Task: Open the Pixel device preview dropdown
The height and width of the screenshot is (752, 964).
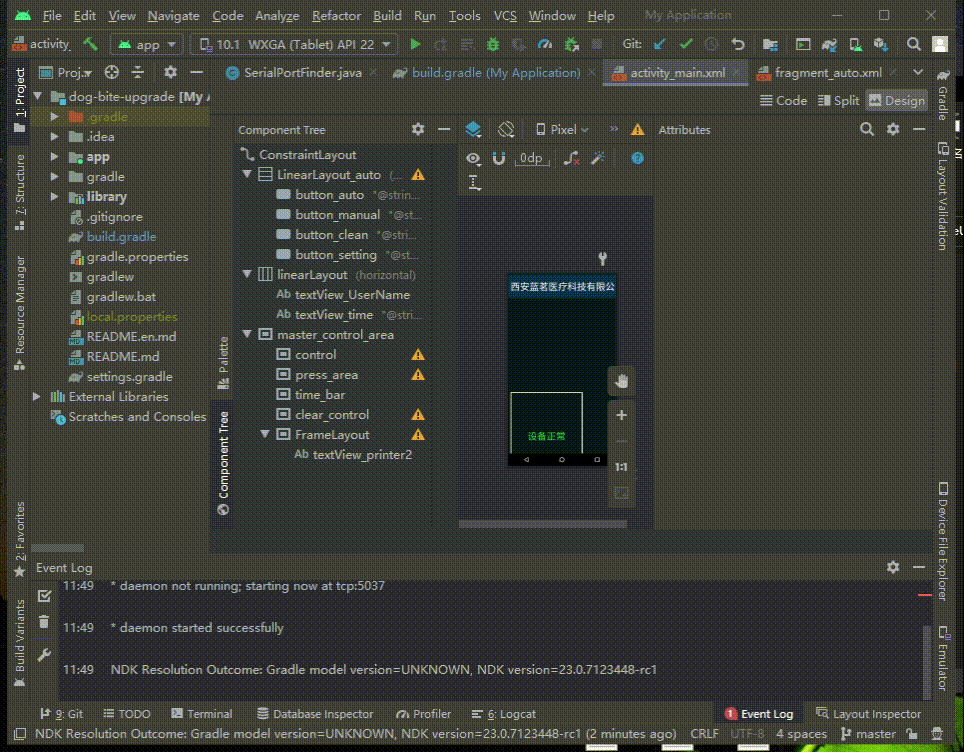Action: pyautogui.click(x=562, y=130)
